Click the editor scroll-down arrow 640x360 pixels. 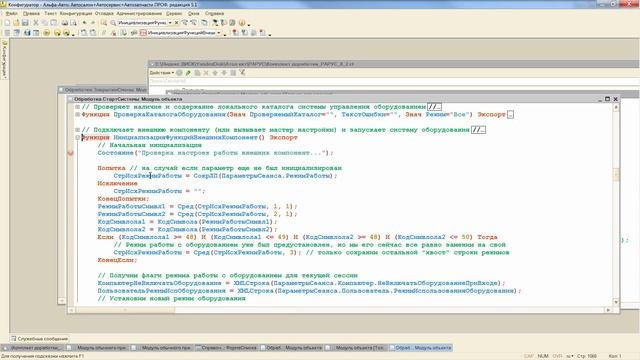(616, 302)
